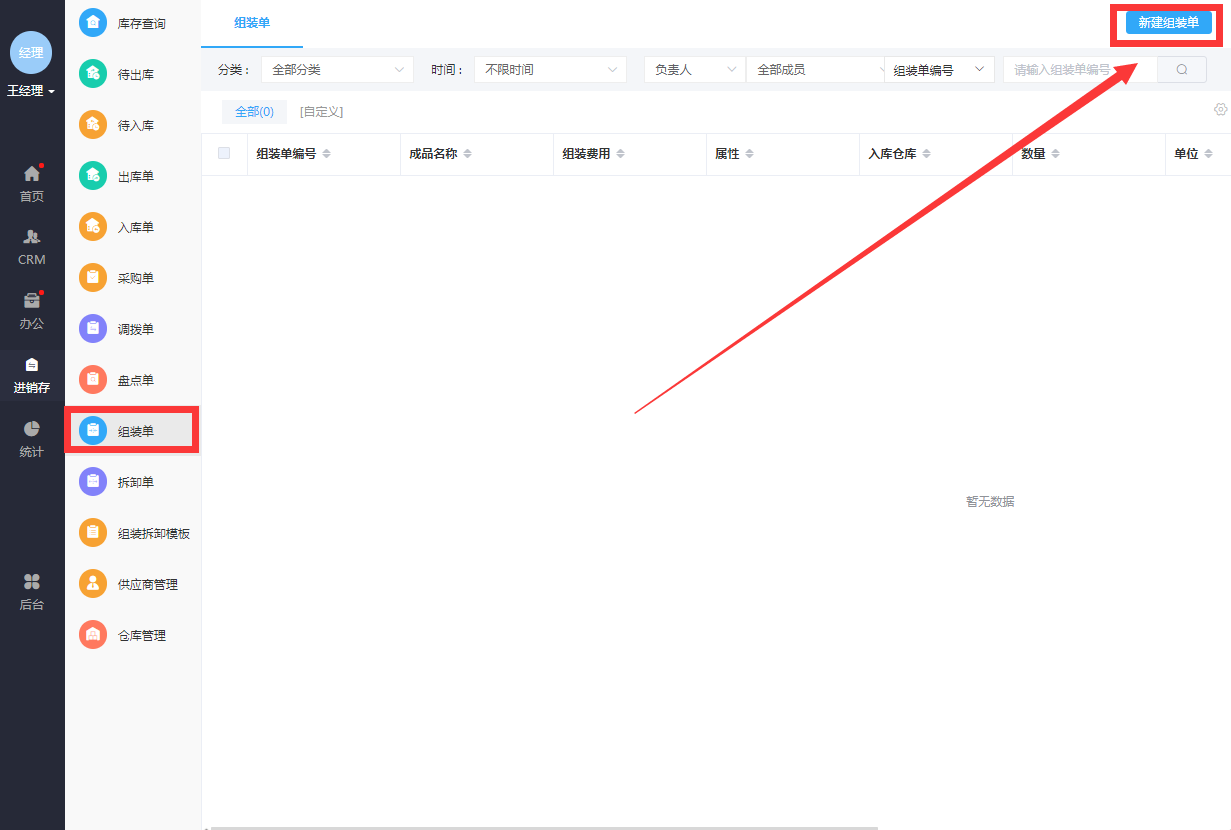The width and height of the screenshot is (1231, 830).
Task: Tick the select-all table header checkbox
Action: click(x=224, y=153)
